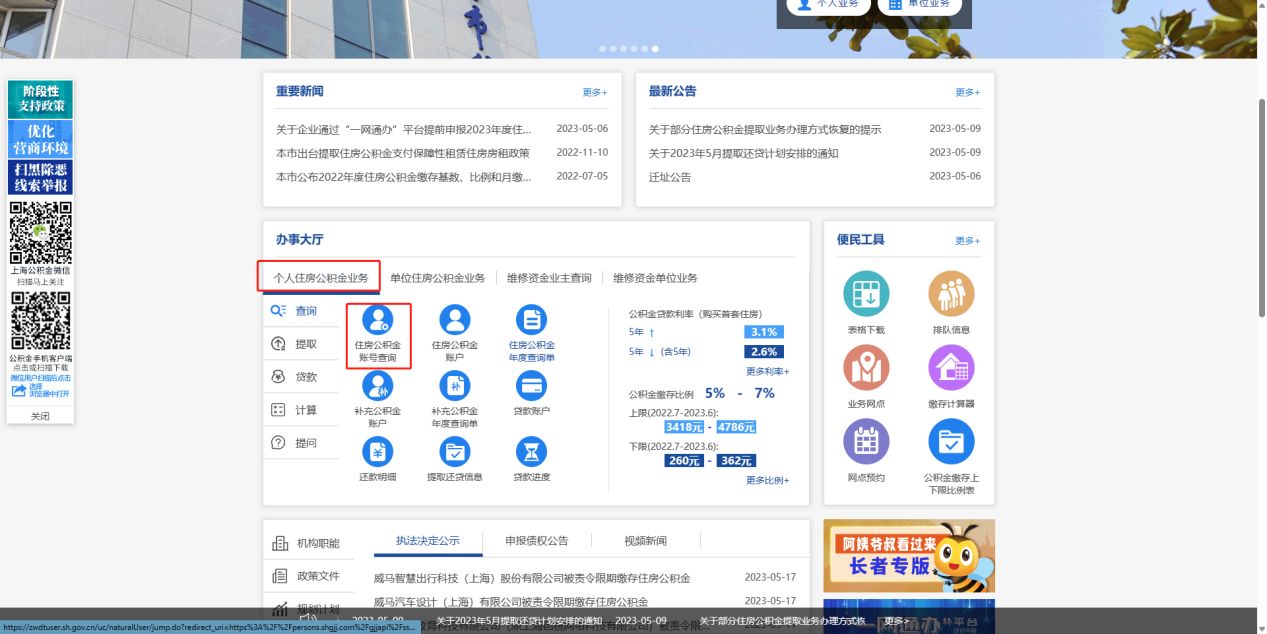Select the last carousel dot indicator
The image size is (1267, 634).
coord(655,48)
